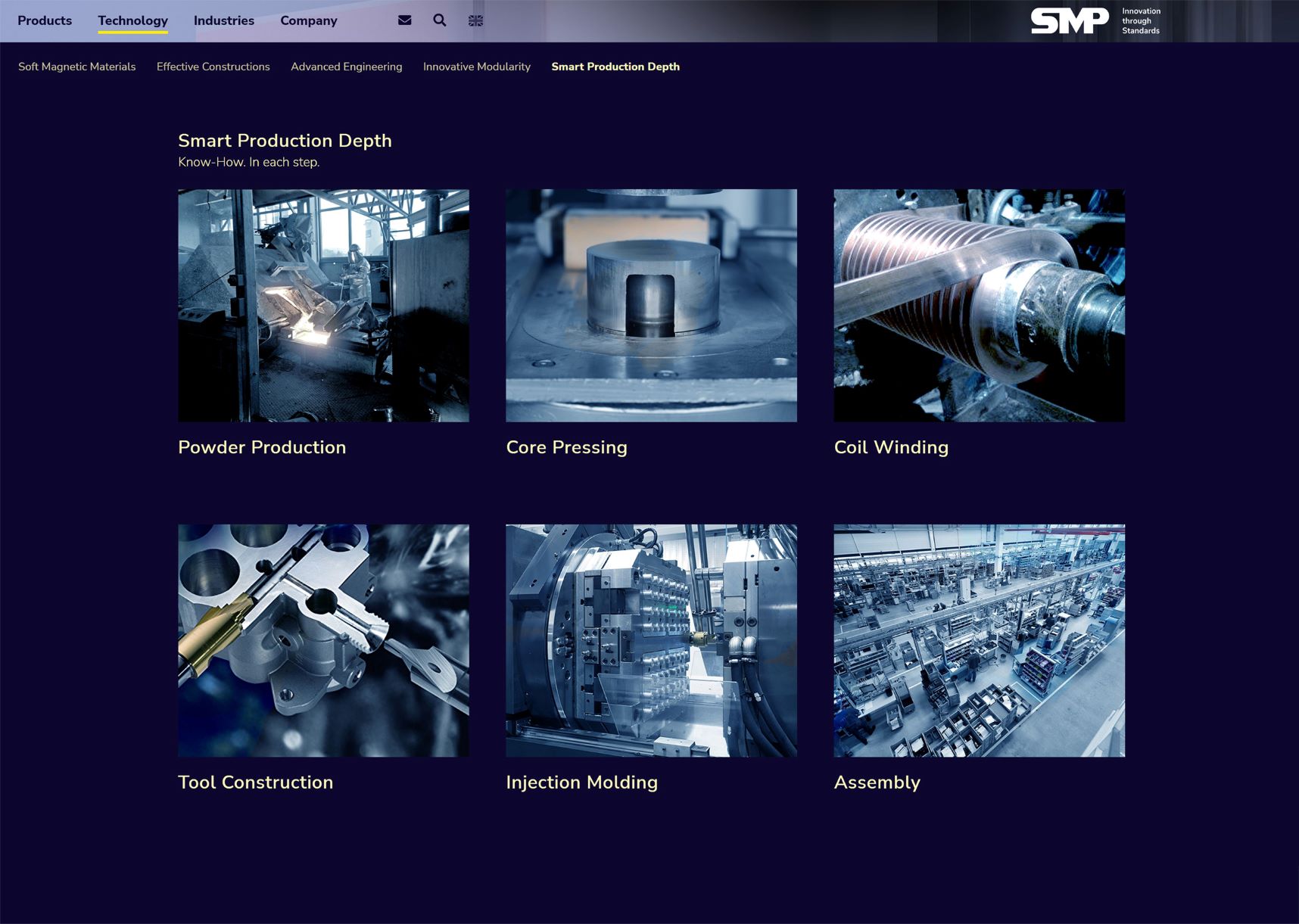Expand the Technology navigation section

(132, 20)
